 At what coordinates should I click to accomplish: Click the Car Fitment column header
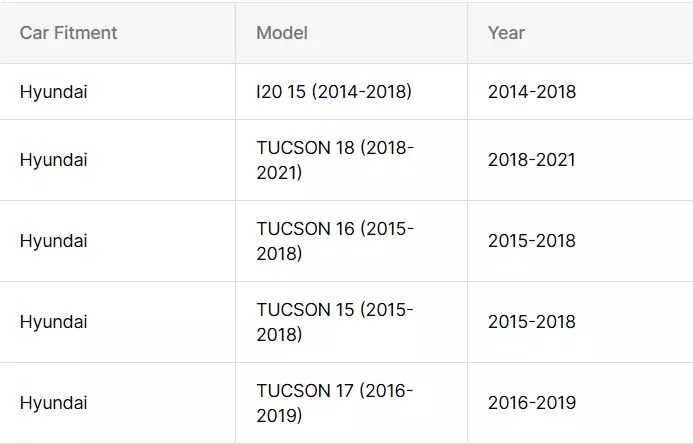(x=68, y=33)
